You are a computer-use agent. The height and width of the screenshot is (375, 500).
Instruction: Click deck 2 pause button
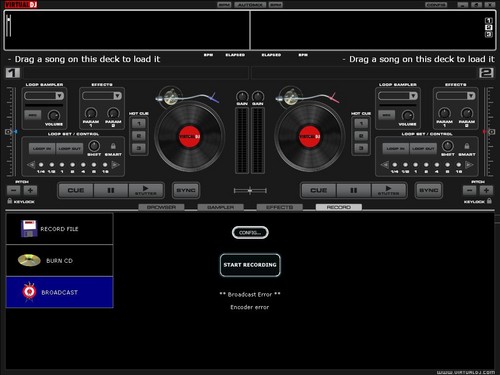[354, 190]
